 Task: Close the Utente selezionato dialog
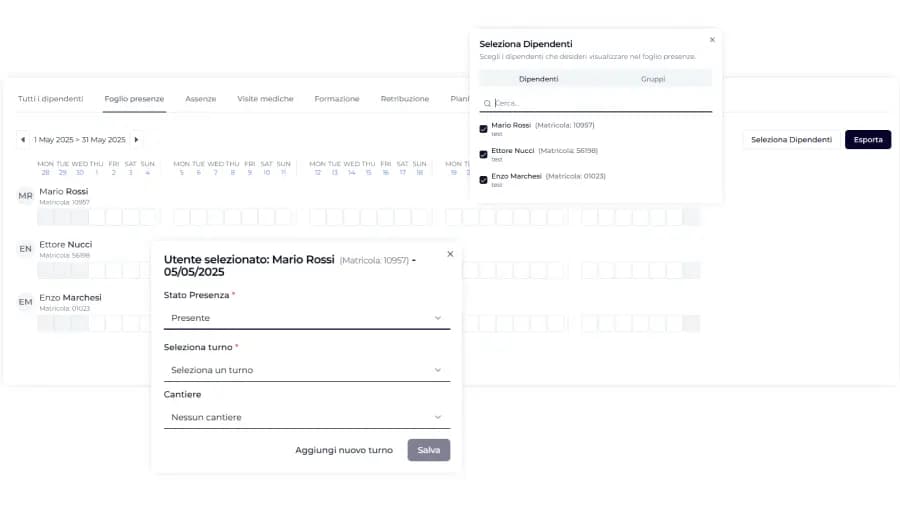point(450,254)
